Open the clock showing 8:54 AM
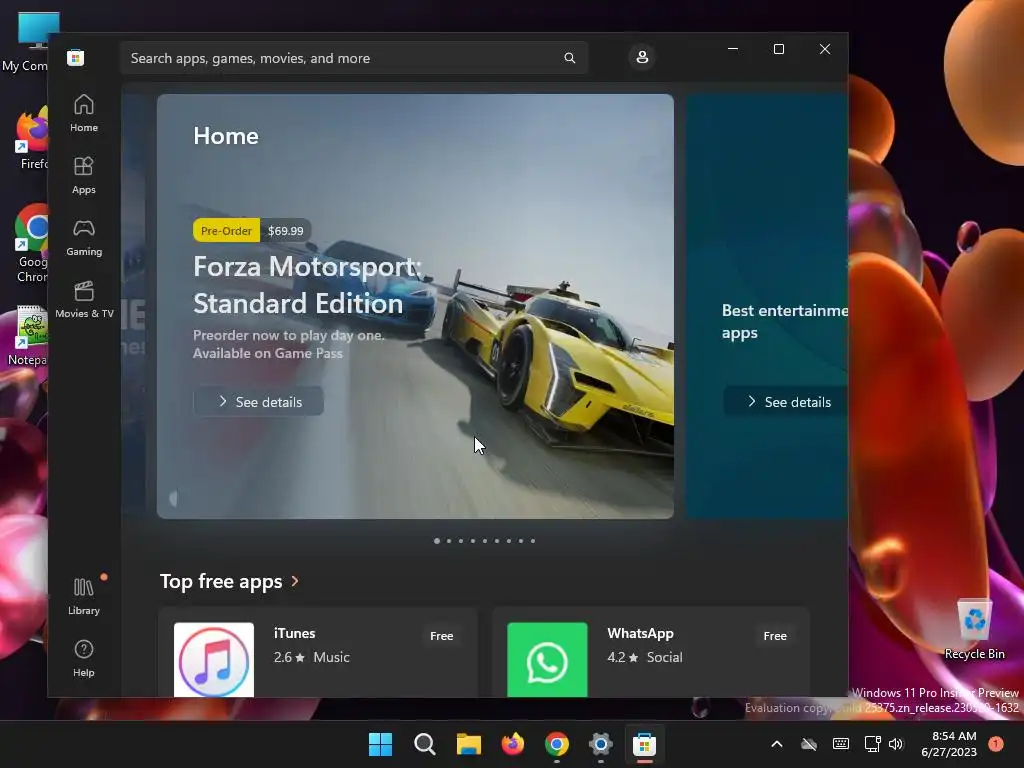The width and height of the screenshot is (1024, 768). point(949,744)
